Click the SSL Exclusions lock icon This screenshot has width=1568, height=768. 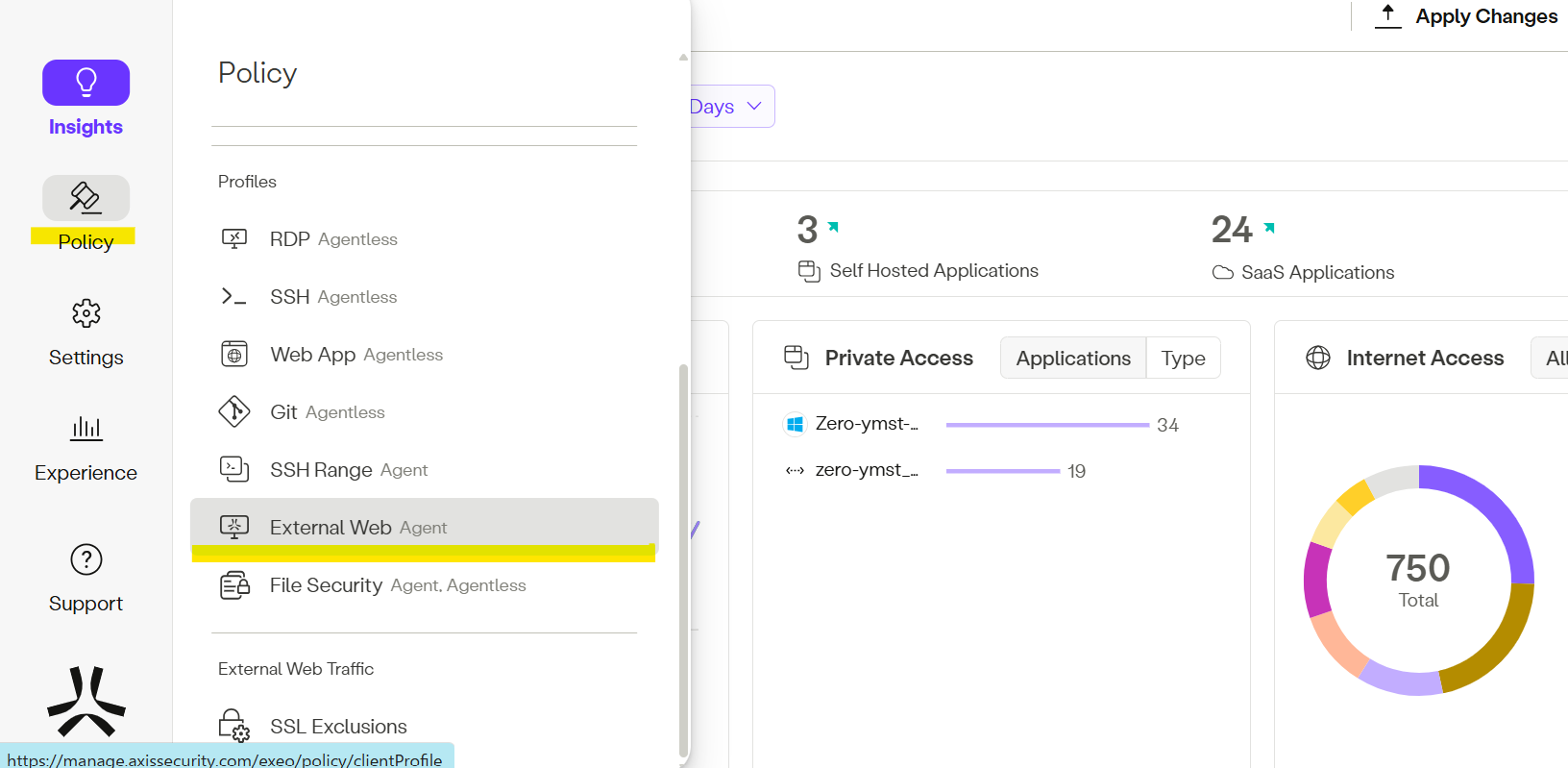tap(233, 726)
